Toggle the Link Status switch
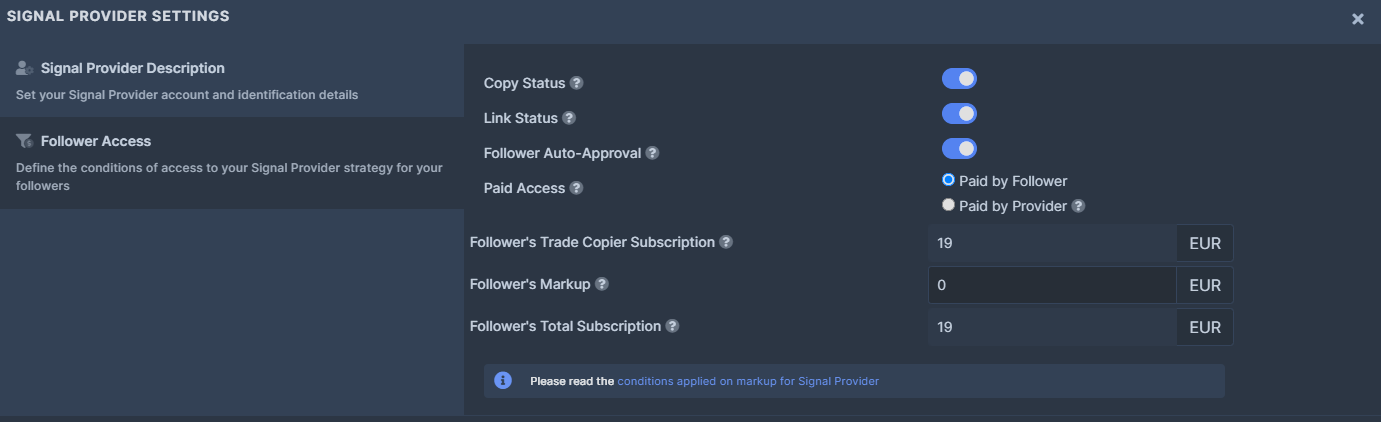Screen dimensions: 1381x422 coord(959,114)
